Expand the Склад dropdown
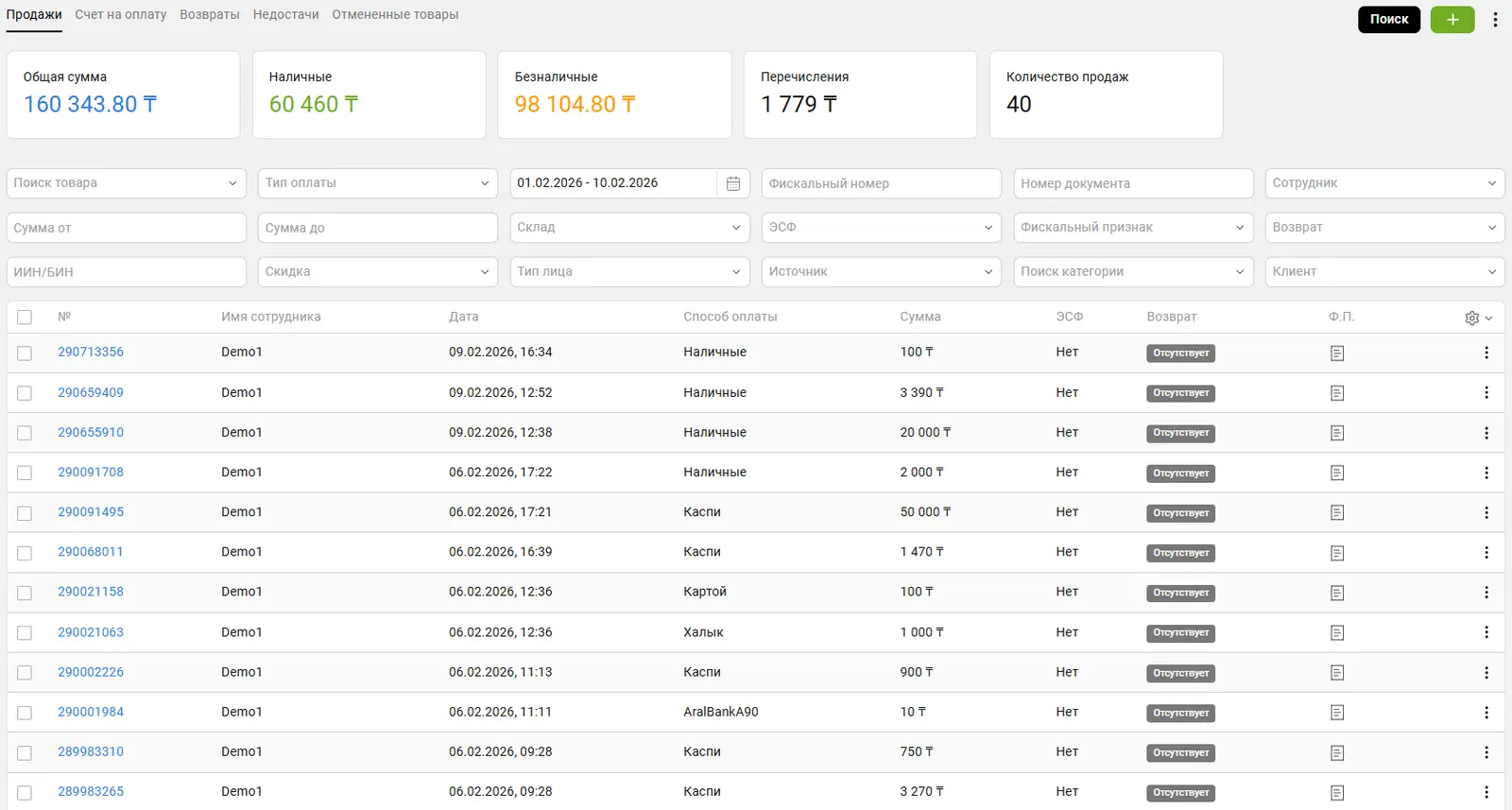 point(629,228)
